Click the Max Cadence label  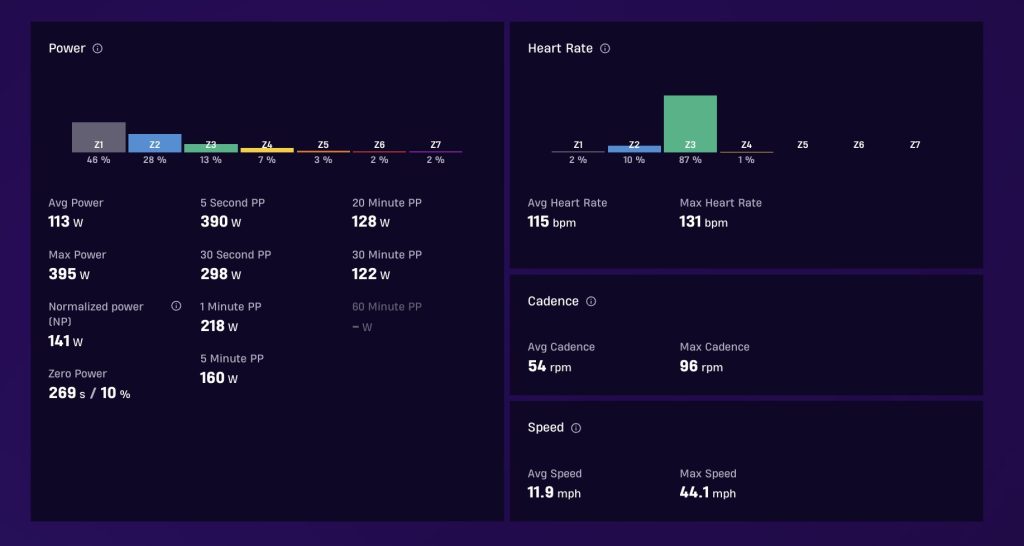tap(714, 347)
